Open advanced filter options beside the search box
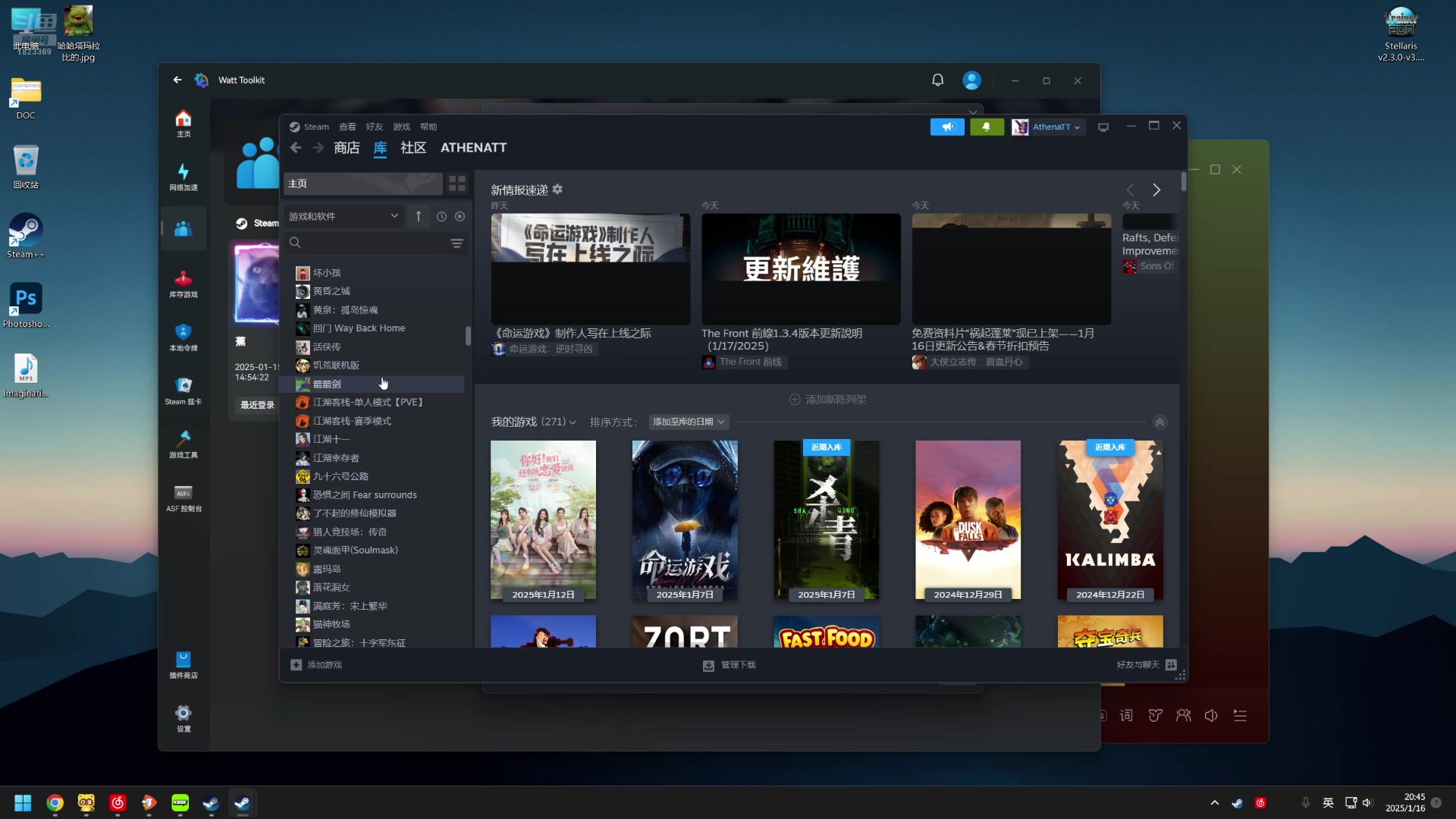Screen dimensions: 1456x819 (x=457, y=243)
